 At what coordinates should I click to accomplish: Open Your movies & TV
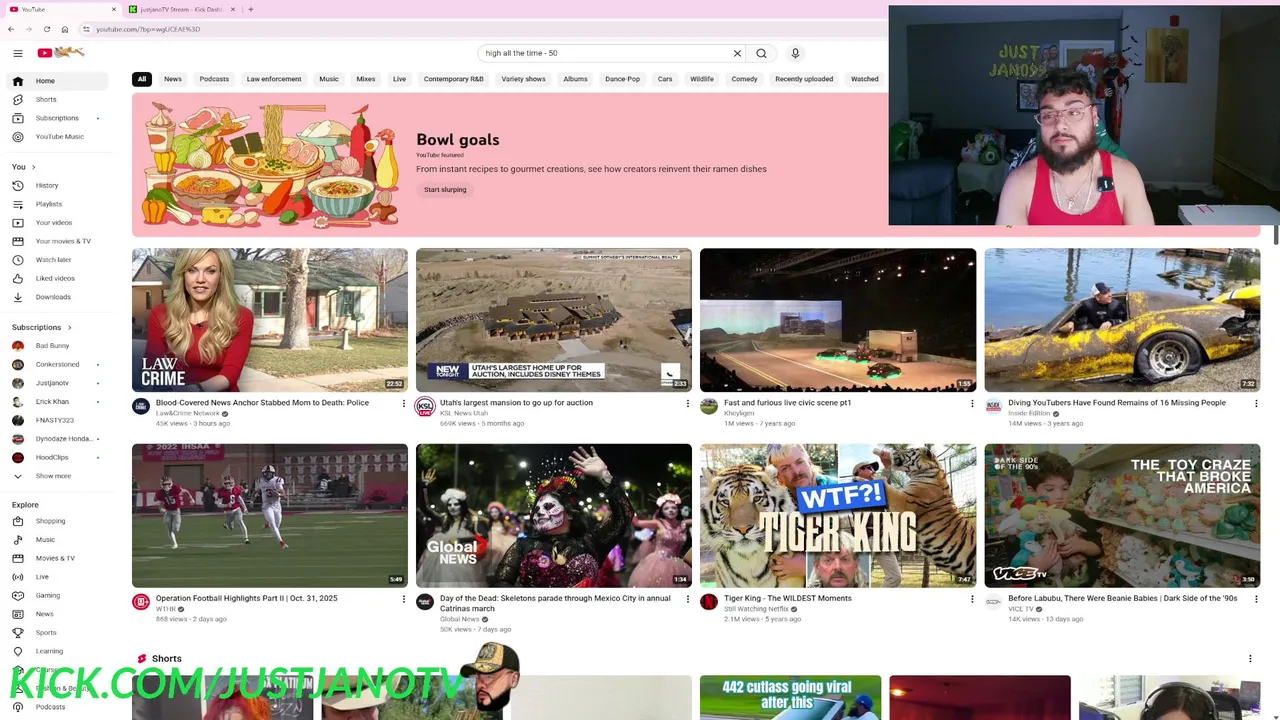tap(62, 241)
